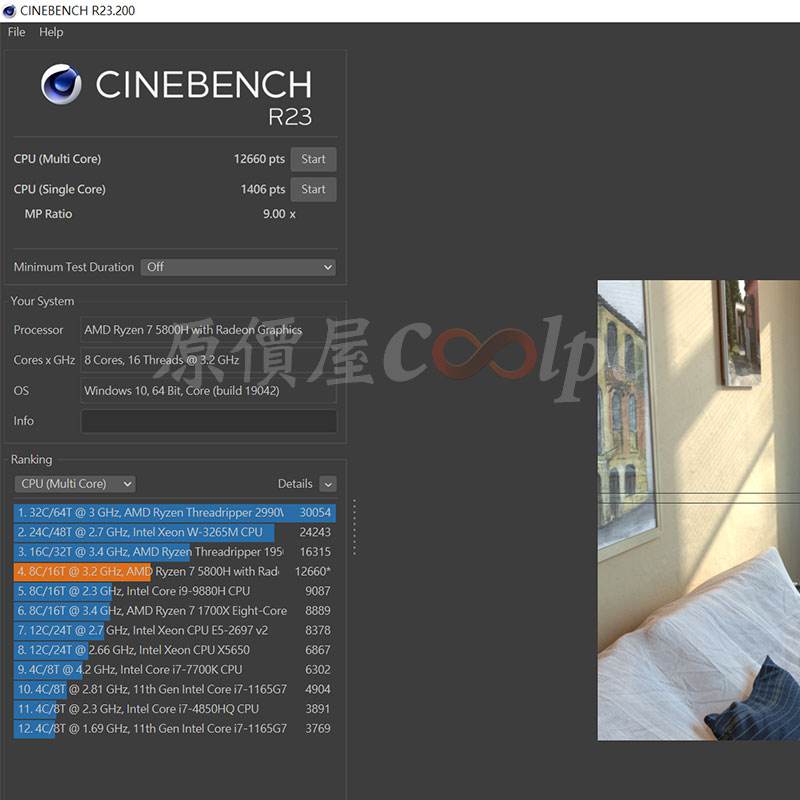Open the File menu
The image size is (800, 800).
point(16,32)
